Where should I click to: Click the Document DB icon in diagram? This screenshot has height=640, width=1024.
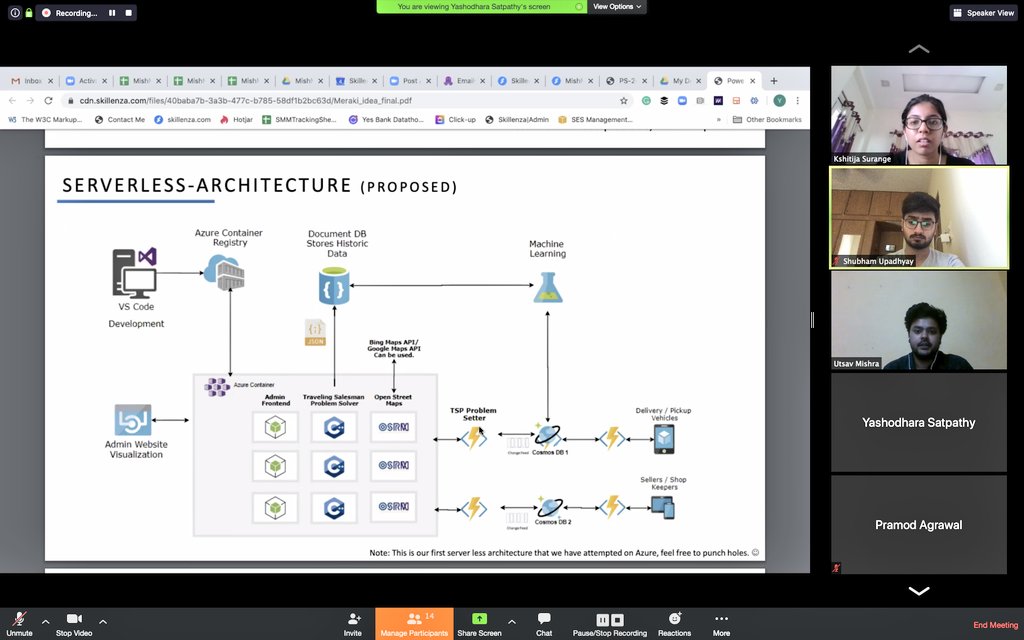[334, 285]
